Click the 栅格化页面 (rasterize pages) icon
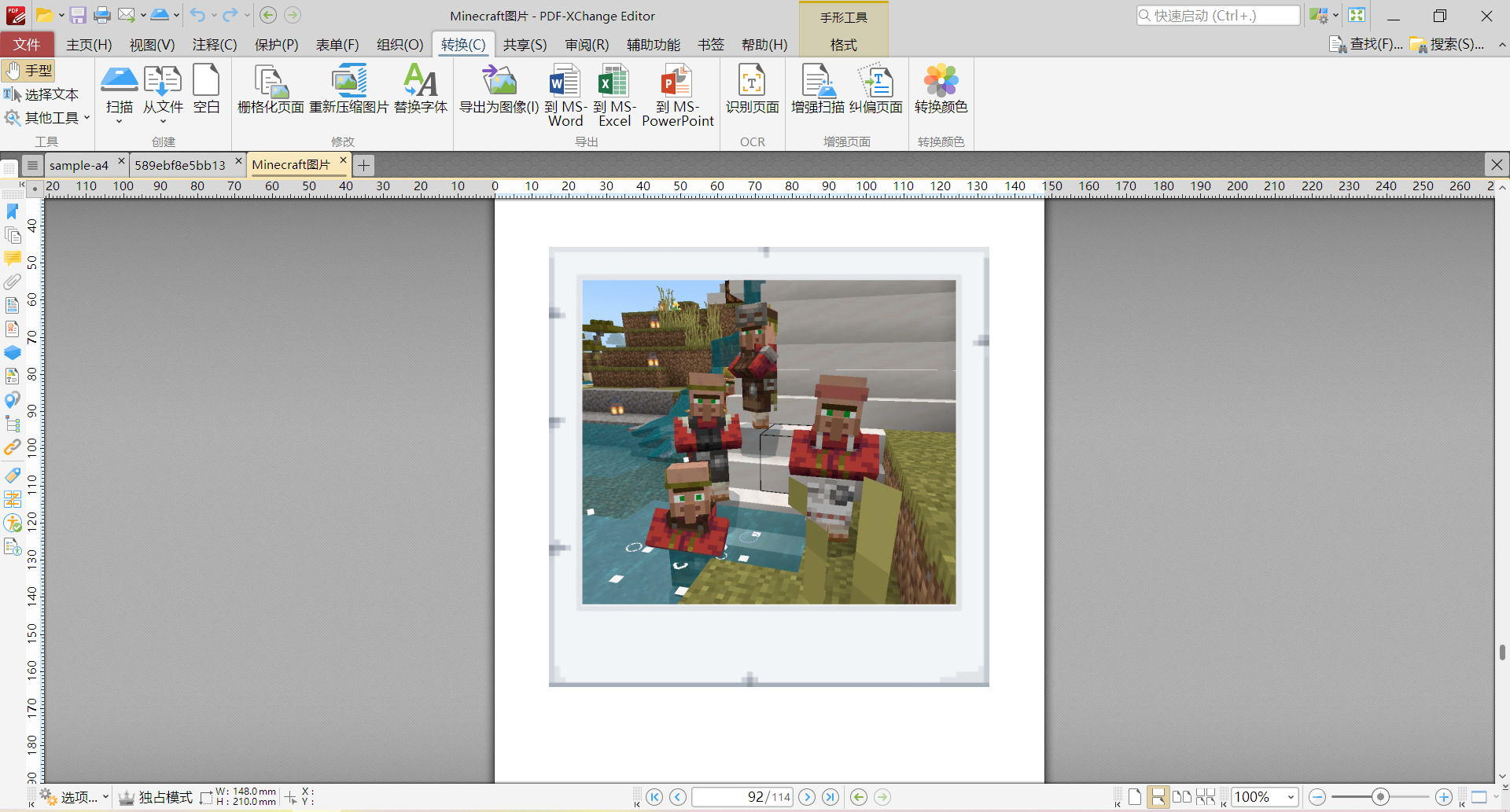 271,90
